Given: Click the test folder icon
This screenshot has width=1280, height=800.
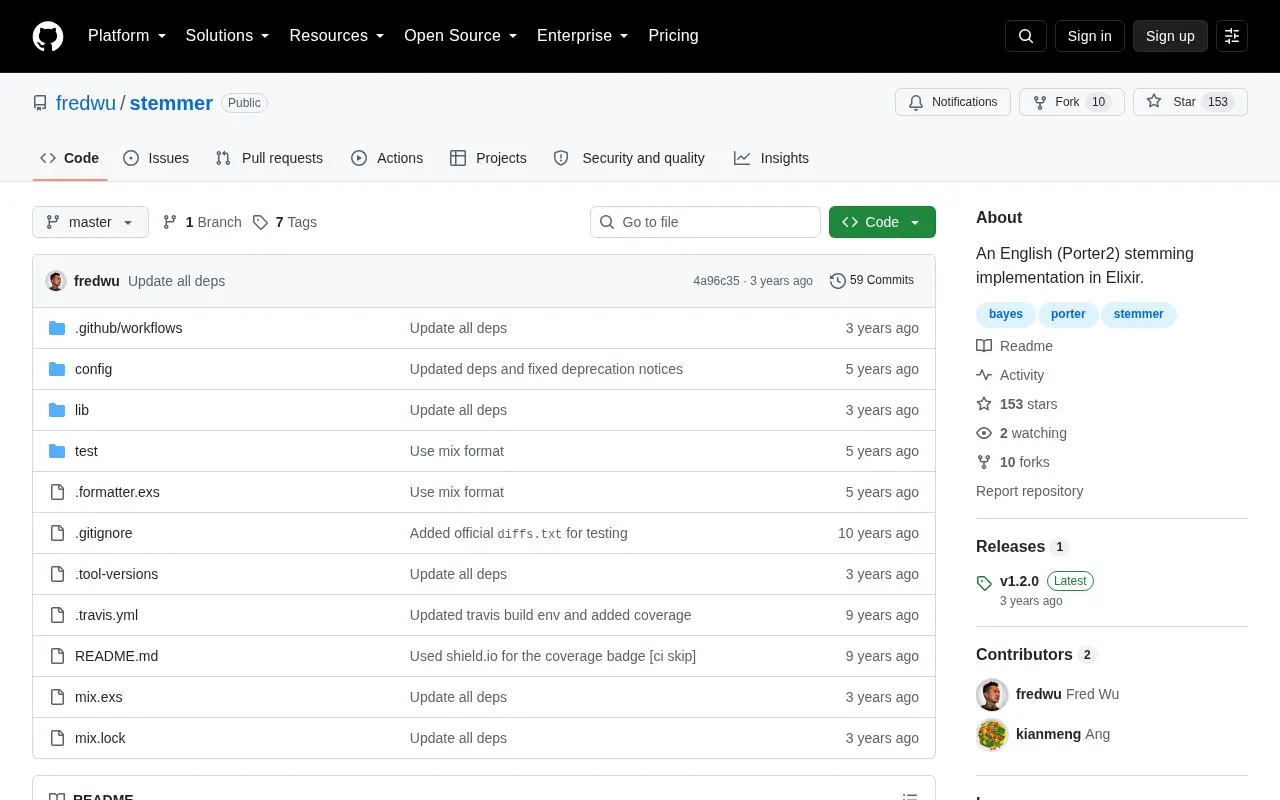Looking at the screenshot, I should (x=57, y=451).
